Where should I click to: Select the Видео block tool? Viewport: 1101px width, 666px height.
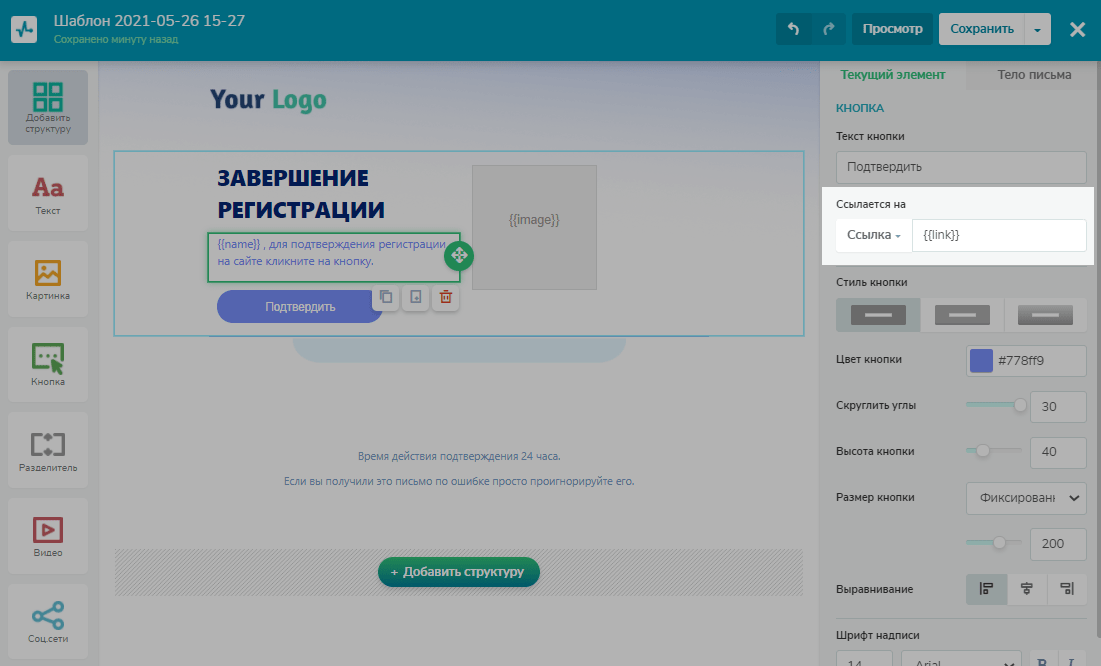(48, 536)
